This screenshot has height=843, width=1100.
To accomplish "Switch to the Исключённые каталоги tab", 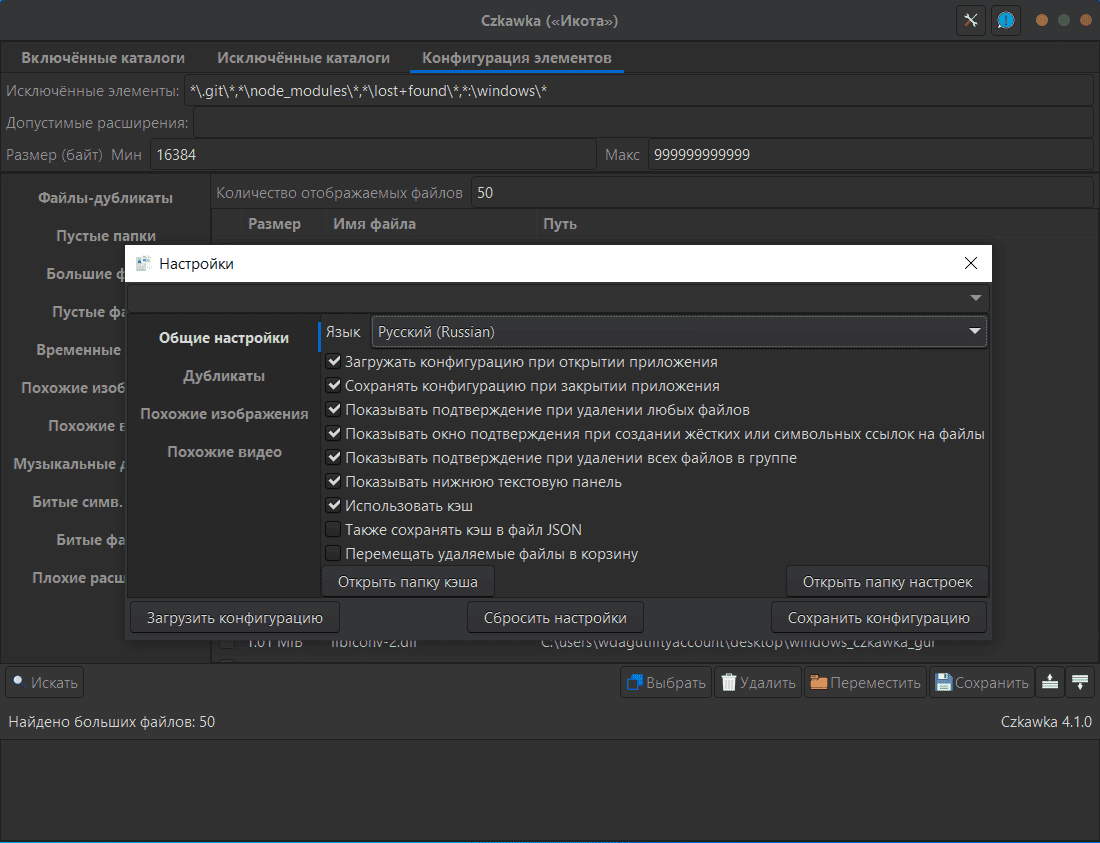I will (x=303, y=58).
